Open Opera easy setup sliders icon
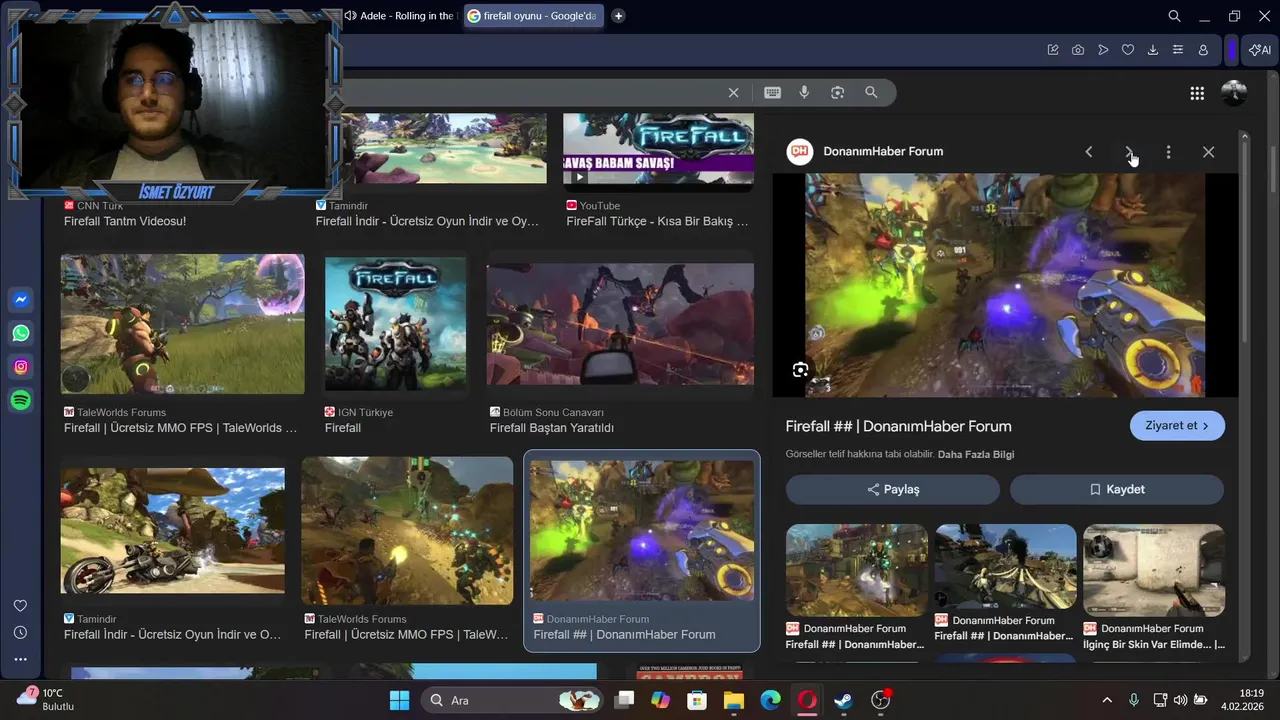This screenshot has width=1280, height=720. click(1178, 50)
